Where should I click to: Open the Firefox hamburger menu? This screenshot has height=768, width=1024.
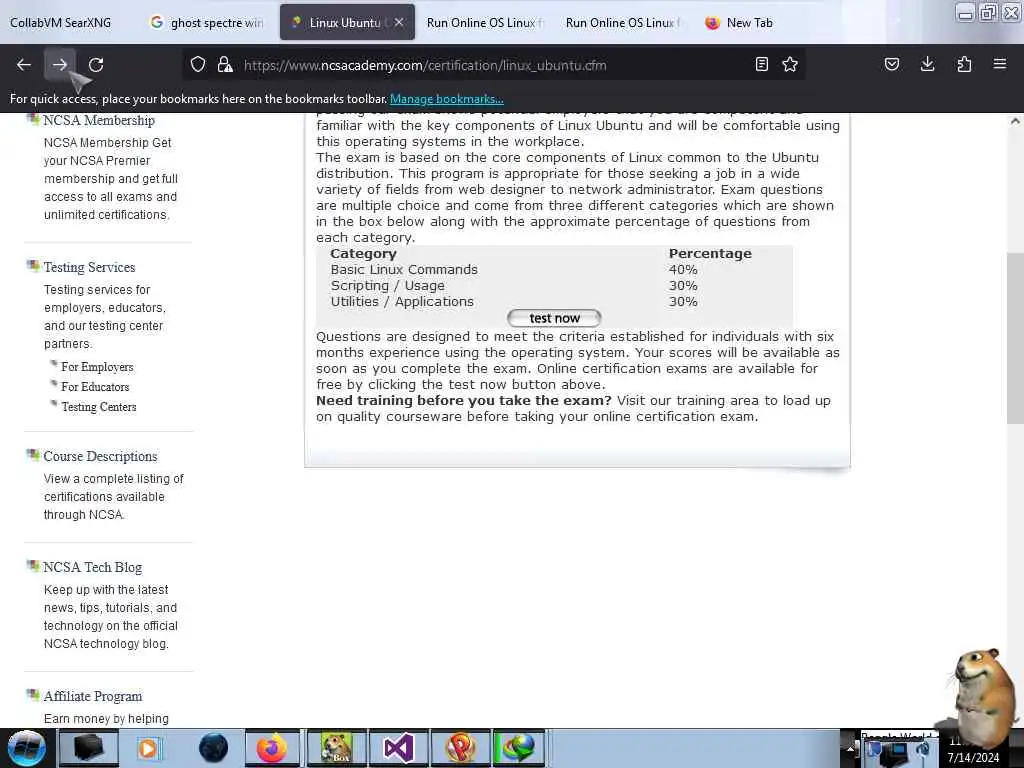pyautogui.click(x=1000, y=64)
